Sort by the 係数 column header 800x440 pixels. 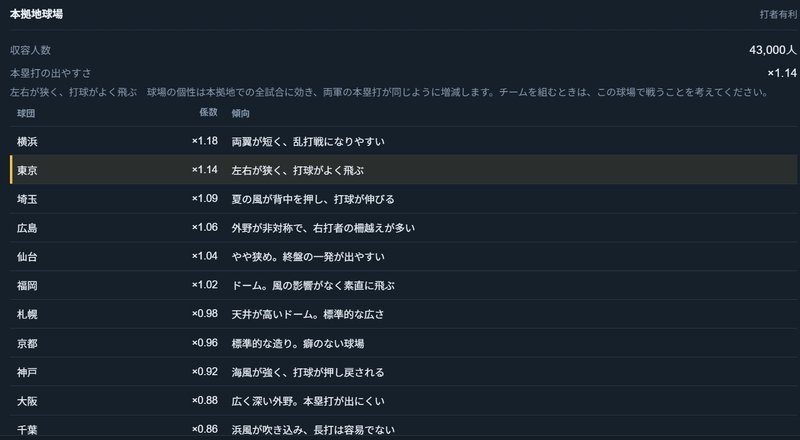pyautogui.click(x=208, y=112)
